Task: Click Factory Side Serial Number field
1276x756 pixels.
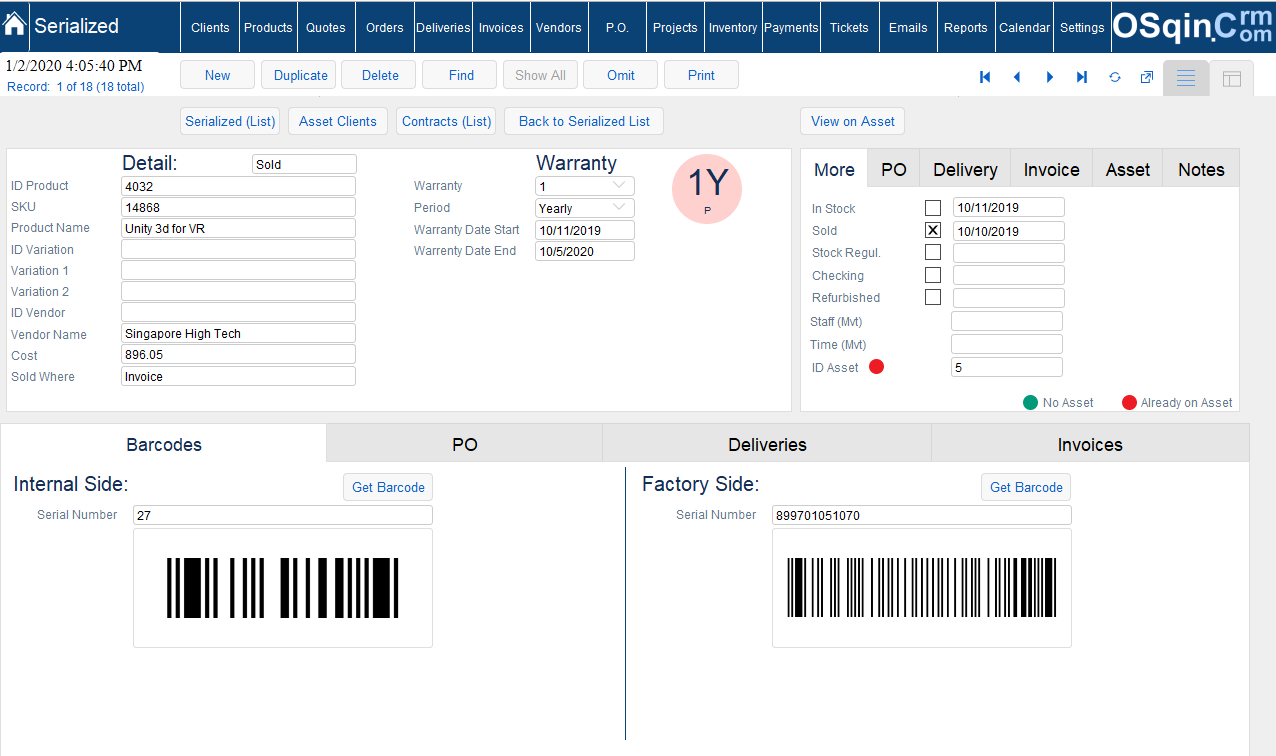Action: (921, 515)
